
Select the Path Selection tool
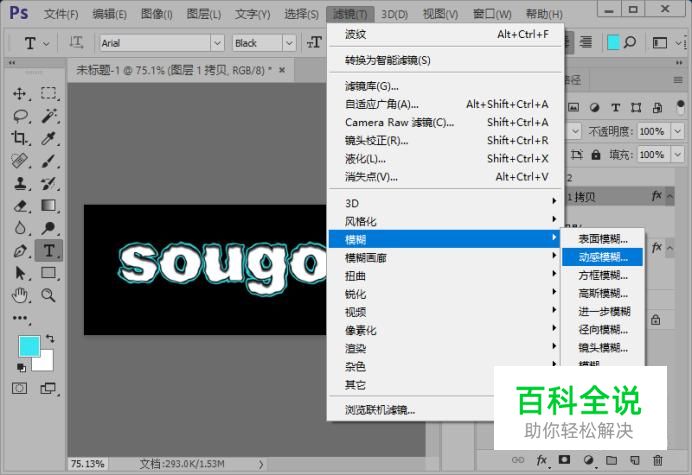pyautogui.click(x=20, y=273)
